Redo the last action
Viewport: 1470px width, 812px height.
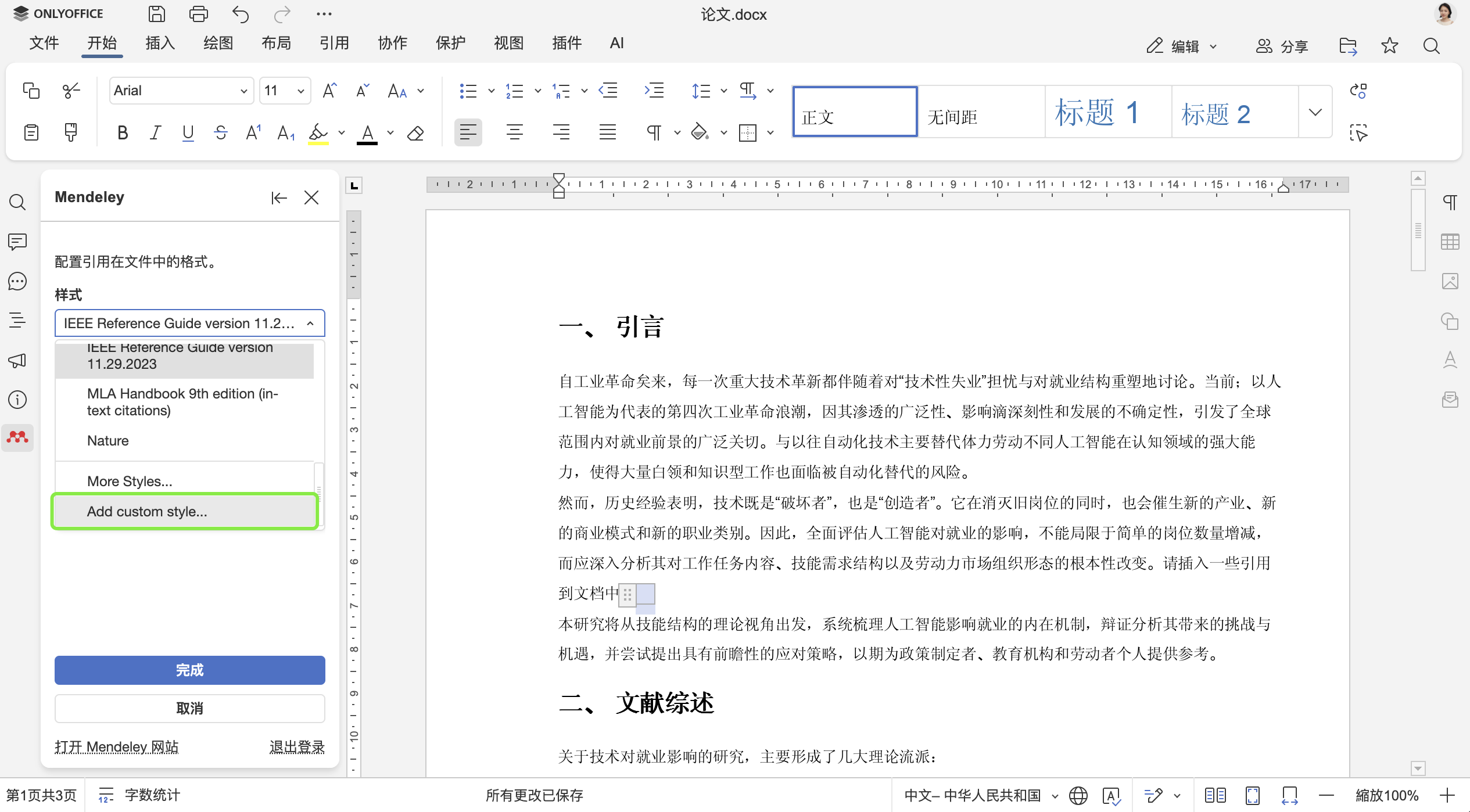(x=282, y=14)
